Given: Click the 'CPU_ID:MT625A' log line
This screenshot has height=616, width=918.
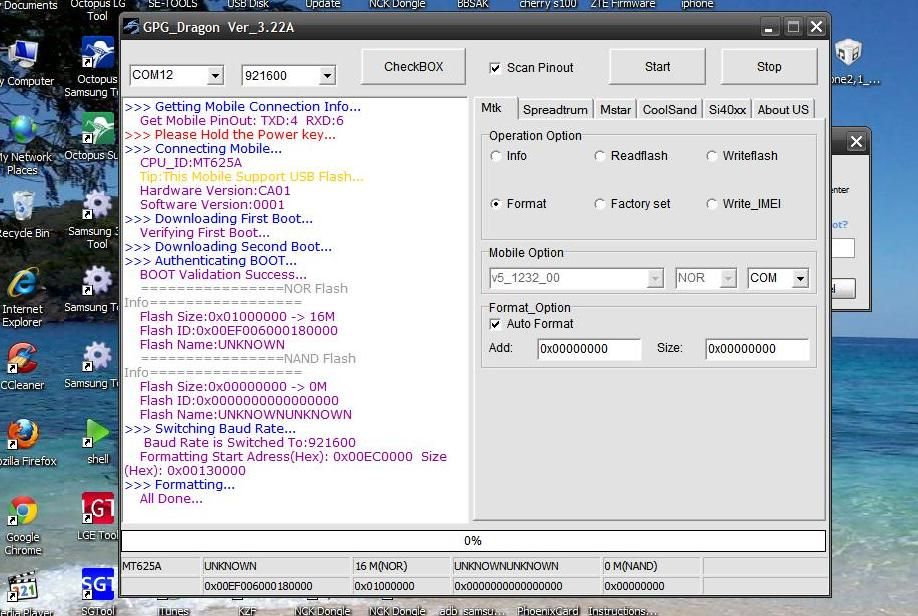Looking at the screenshot, I should (x=191, y=163).
